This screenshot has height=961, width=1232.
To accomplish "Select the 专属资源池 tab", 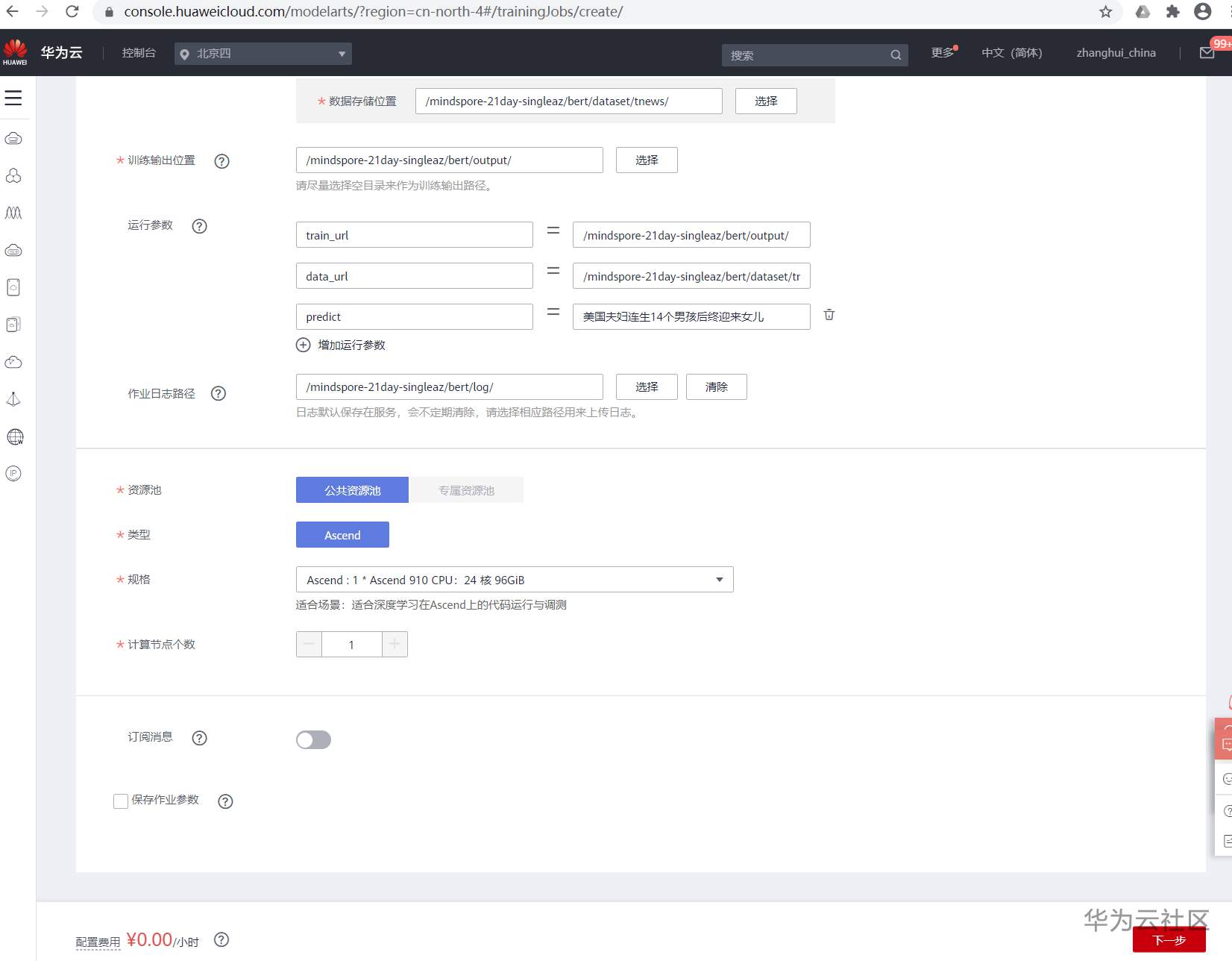I will (x=467, y=490).
